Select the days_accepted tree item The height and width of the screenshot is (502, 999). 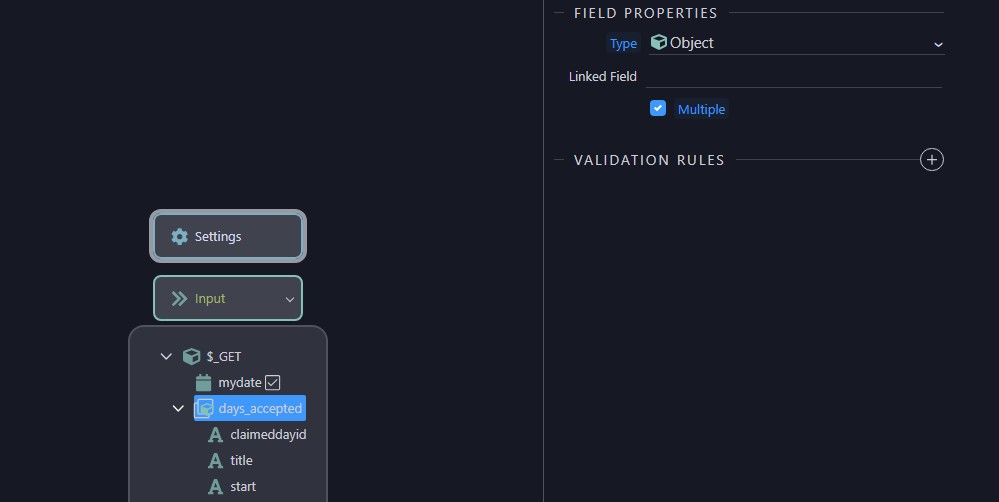tap(250, 408)
